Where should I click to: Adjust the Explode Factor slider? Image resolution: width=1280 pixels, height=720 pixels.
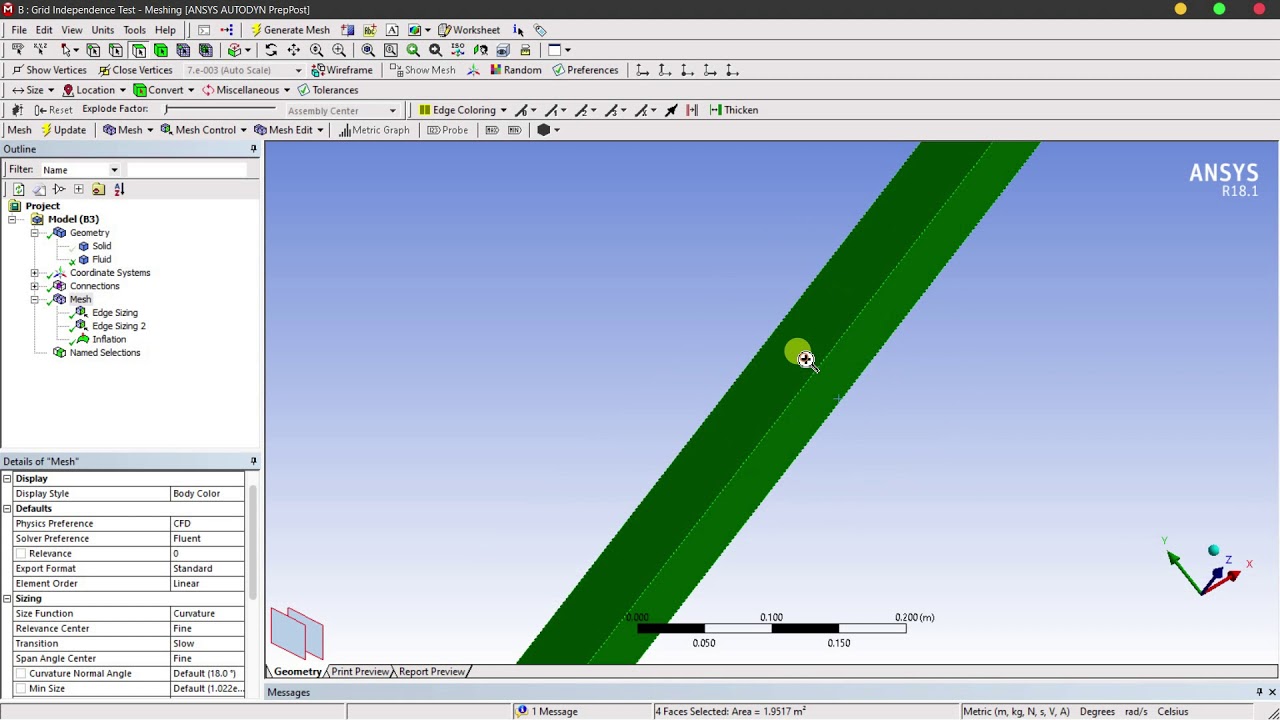click(x=220, y=109)
